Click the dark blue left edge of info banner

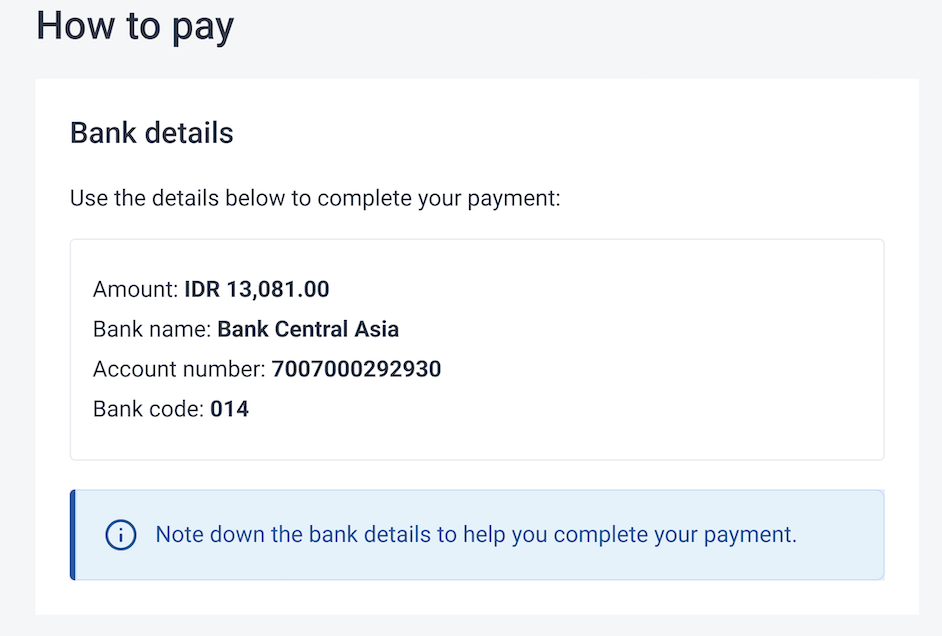[x=73, y=535]
